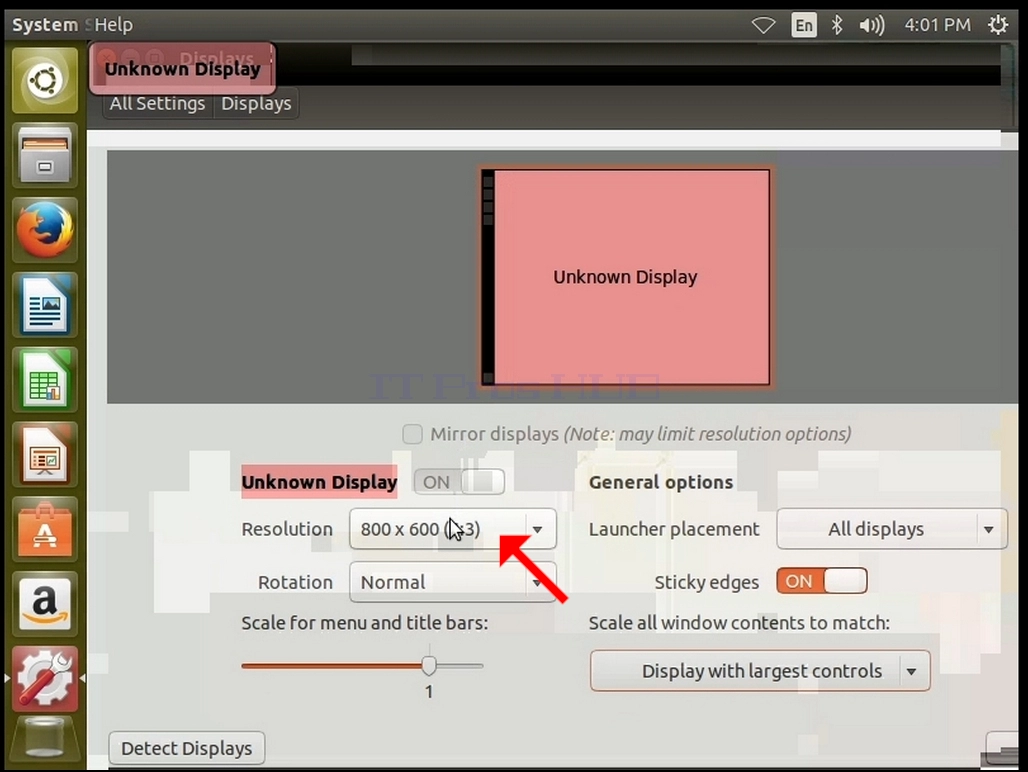The width and height of the screenshot is (1028, 772).
Task: Open the Ubuntu Dash home icon
Action: pyautogui.click(x=45, y=81)
